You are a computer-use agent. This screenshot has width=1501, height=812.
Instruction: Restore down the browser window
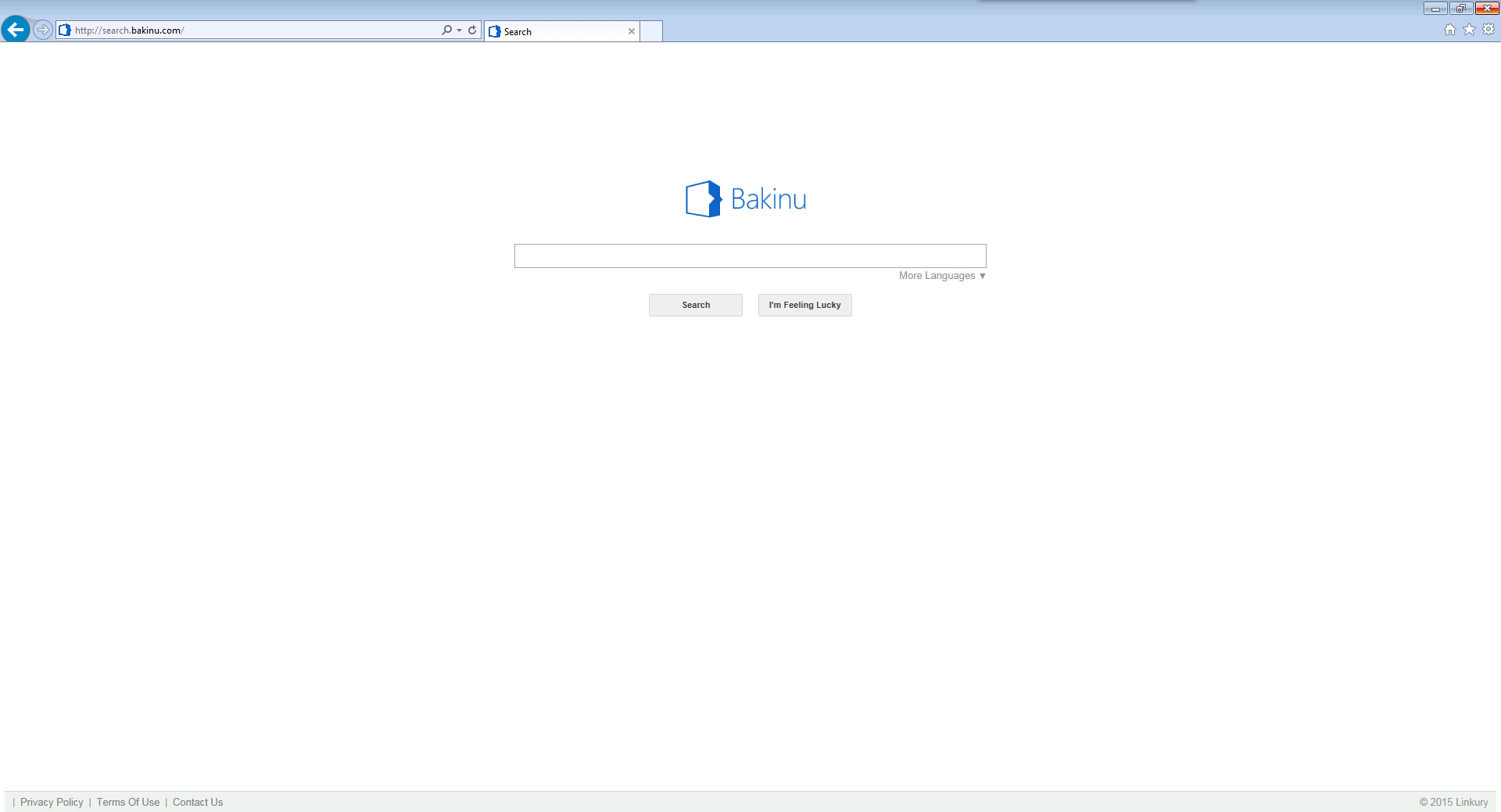click(x=1460, y=9)
